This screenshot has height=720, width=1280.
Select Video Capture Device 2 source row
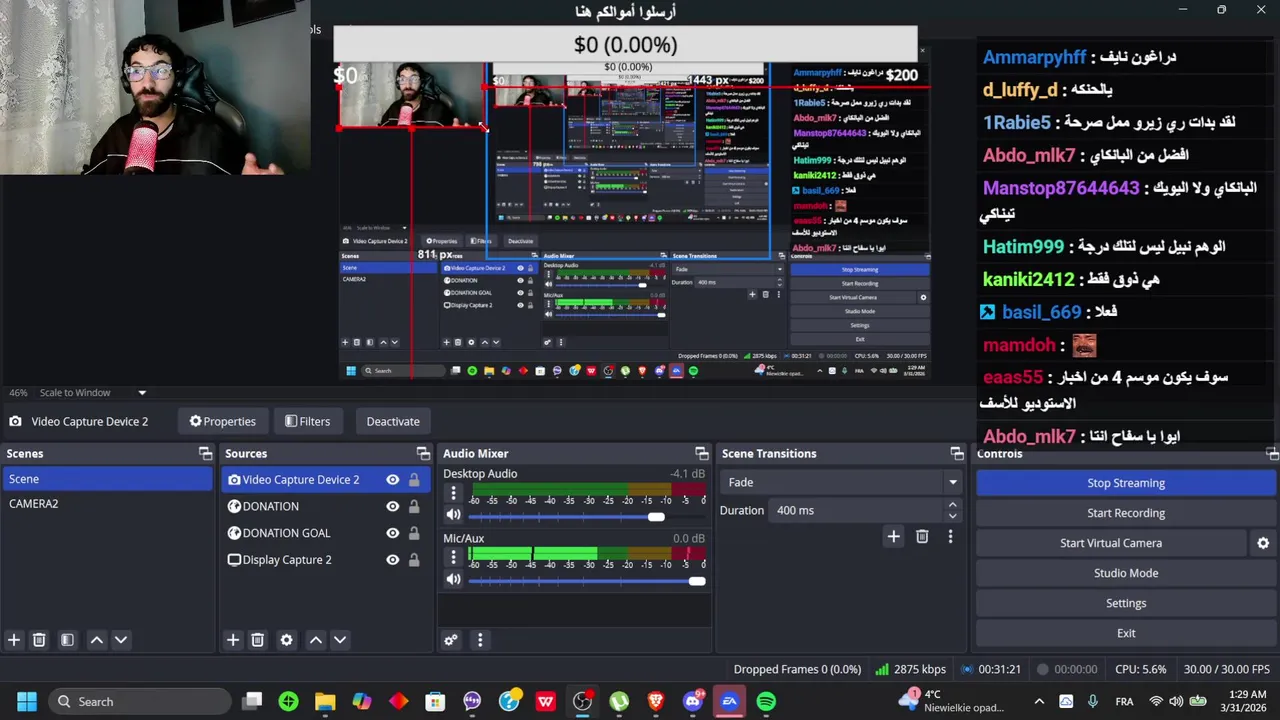325,480
